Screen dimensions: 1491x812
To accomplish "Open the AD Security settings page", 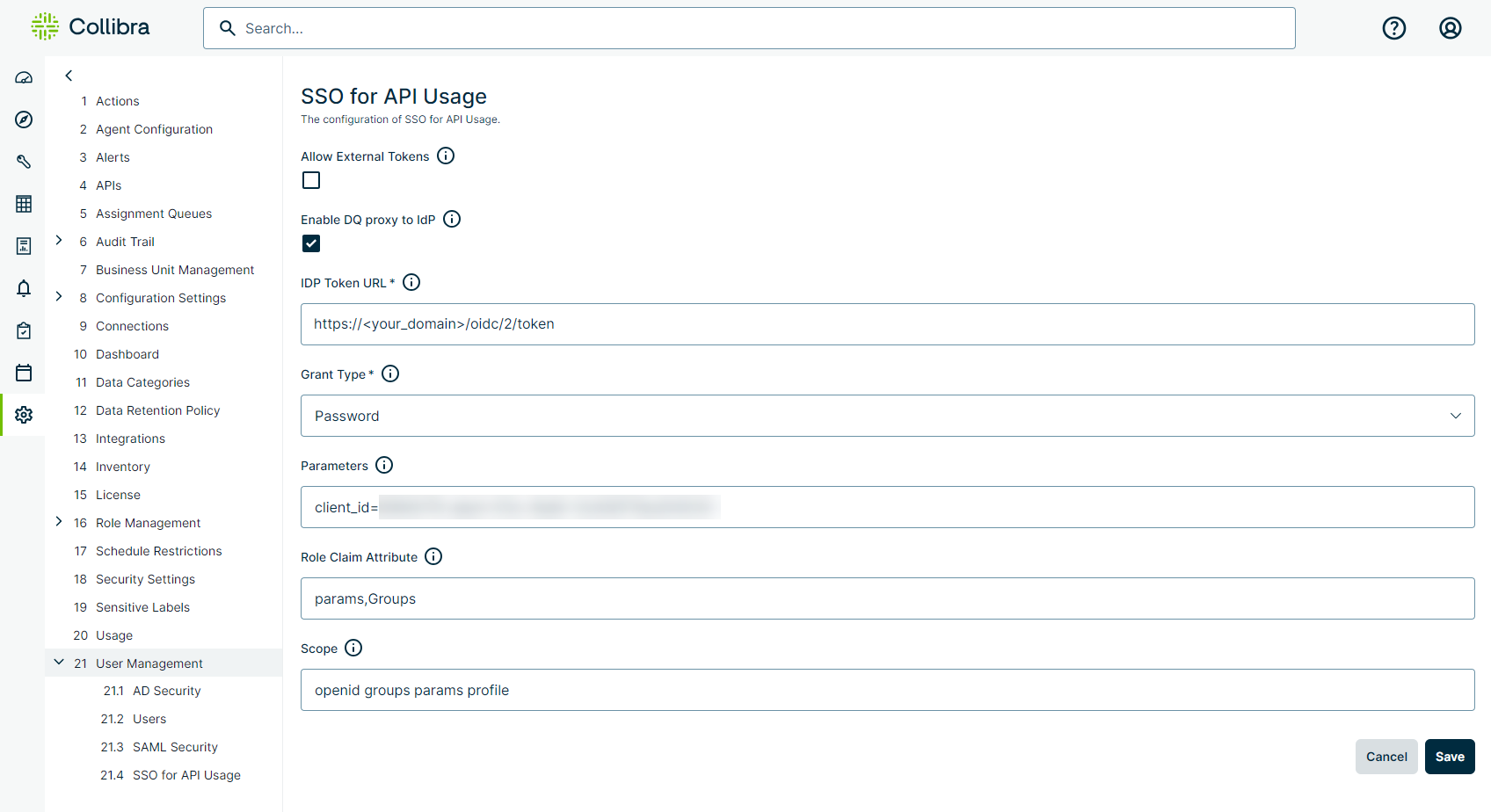I will point(165,690).
